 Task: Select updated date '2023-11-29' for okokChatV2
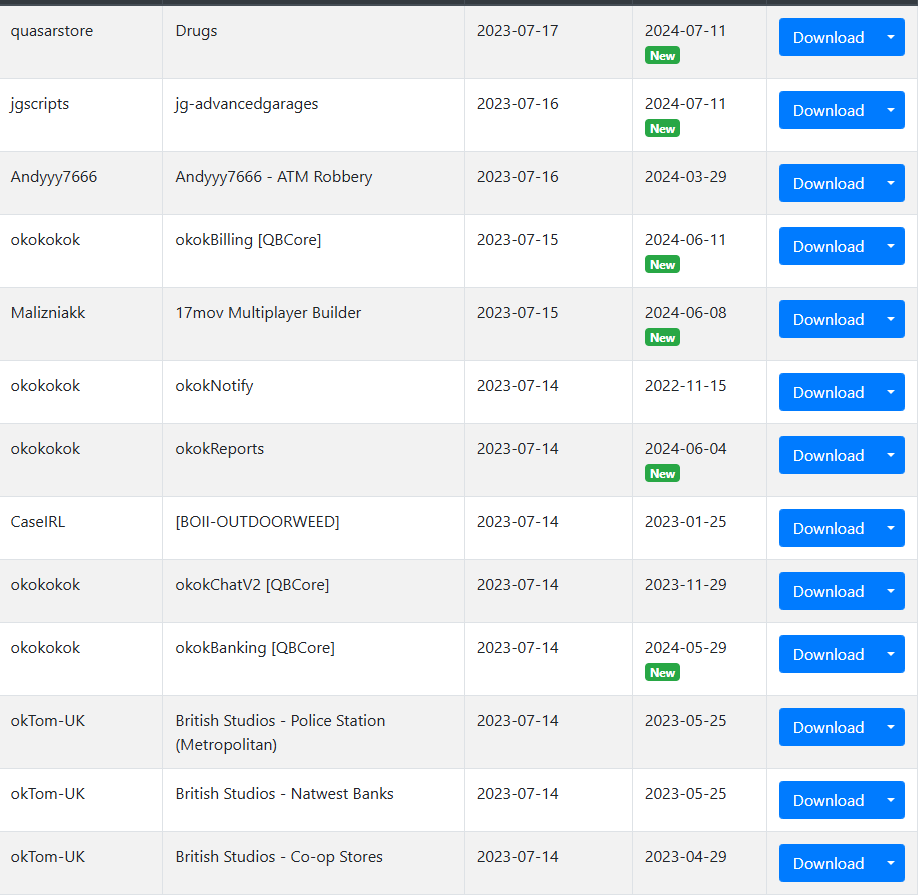(x=685, y=585)
